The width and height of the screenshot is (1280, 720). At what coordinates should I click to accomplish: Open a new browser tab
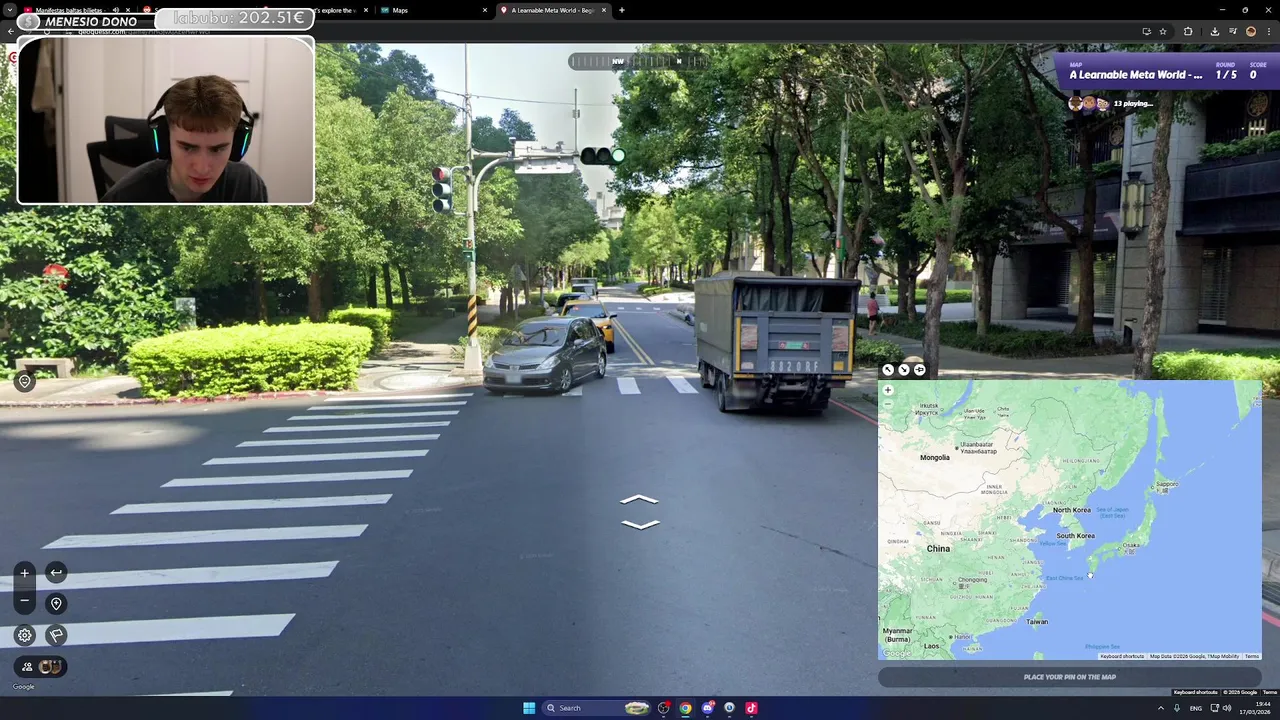[622, 10]
